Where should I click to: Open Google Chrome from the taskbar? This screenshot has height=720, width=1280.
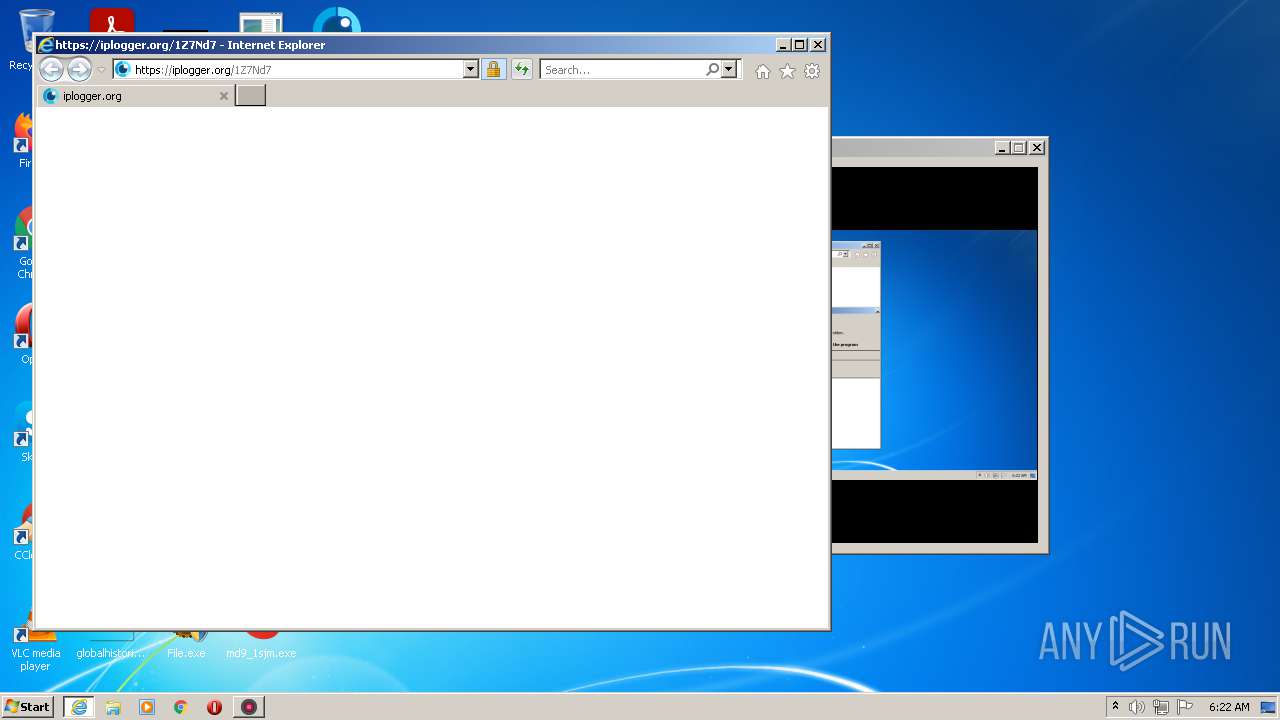[181, 707]
